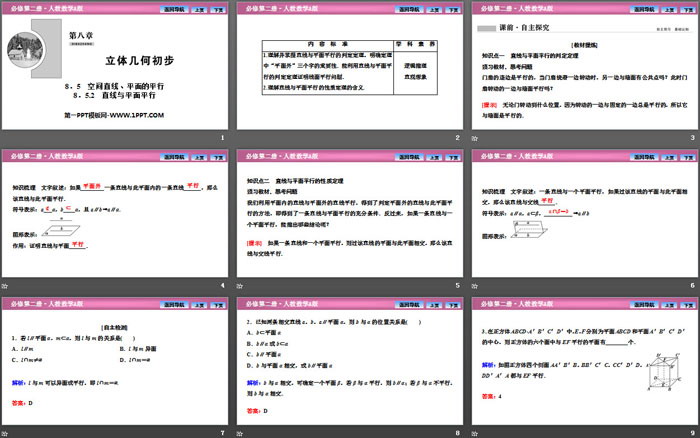Select slide 2 with the 内容标准 table
This screenshot has width=700, height=438.
(350, 66)
